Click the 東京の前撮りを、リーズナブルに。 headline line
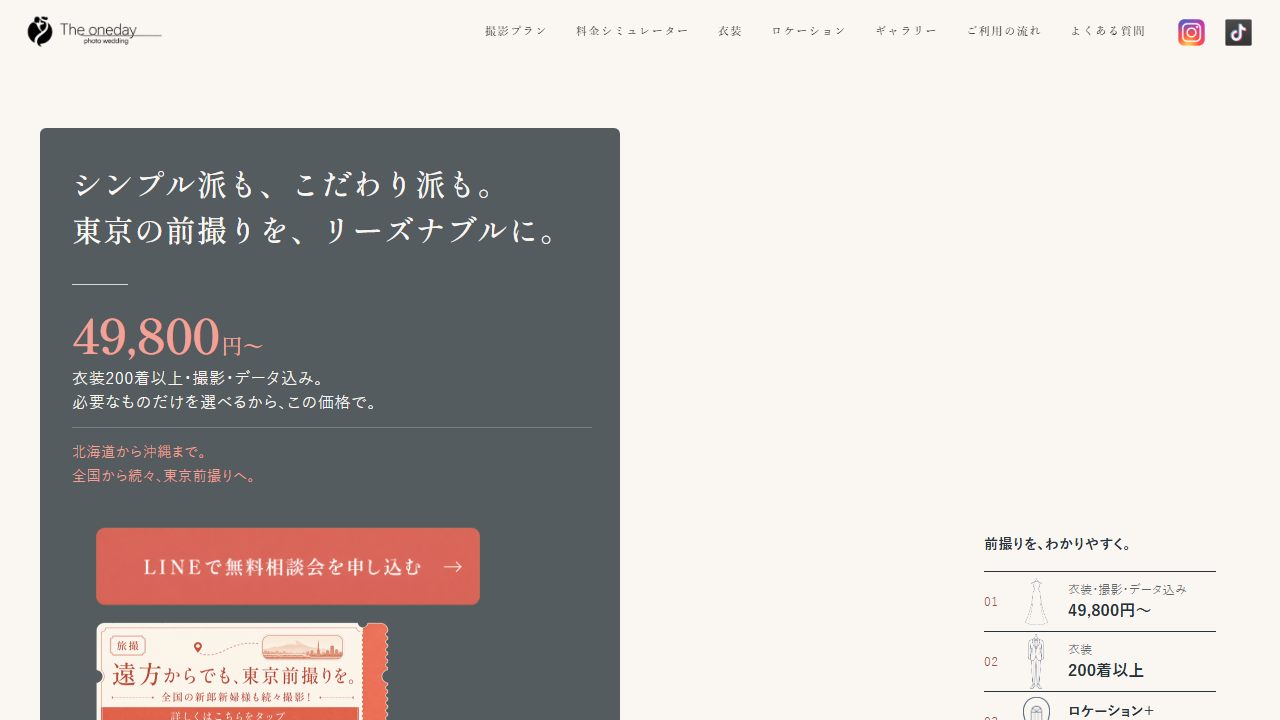The width and height of the screenshot is (1280, 720). (315, 231)
